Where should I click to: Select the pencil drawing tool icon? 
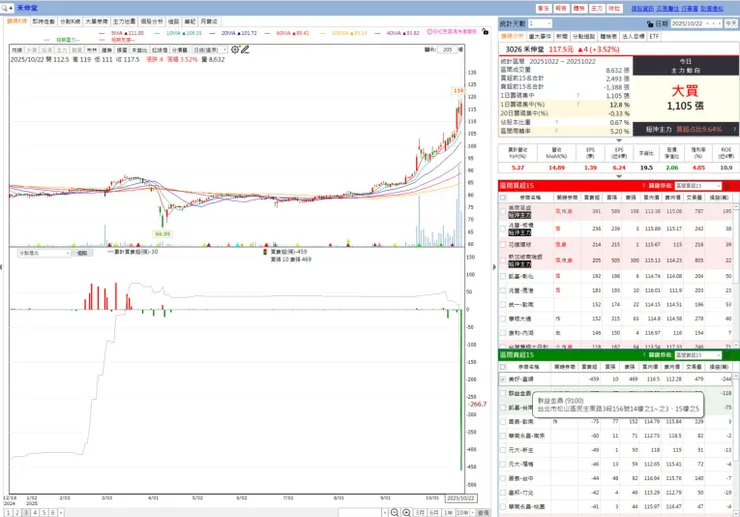[245, 49]
